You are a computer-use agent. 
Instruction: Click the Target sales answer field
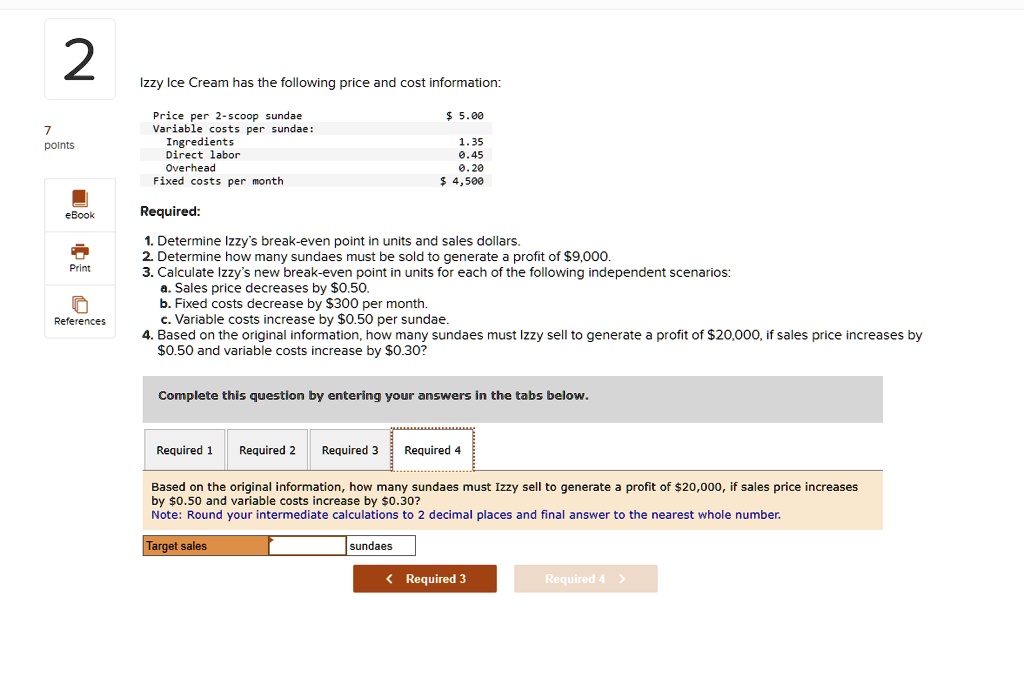tap(306, 545)
